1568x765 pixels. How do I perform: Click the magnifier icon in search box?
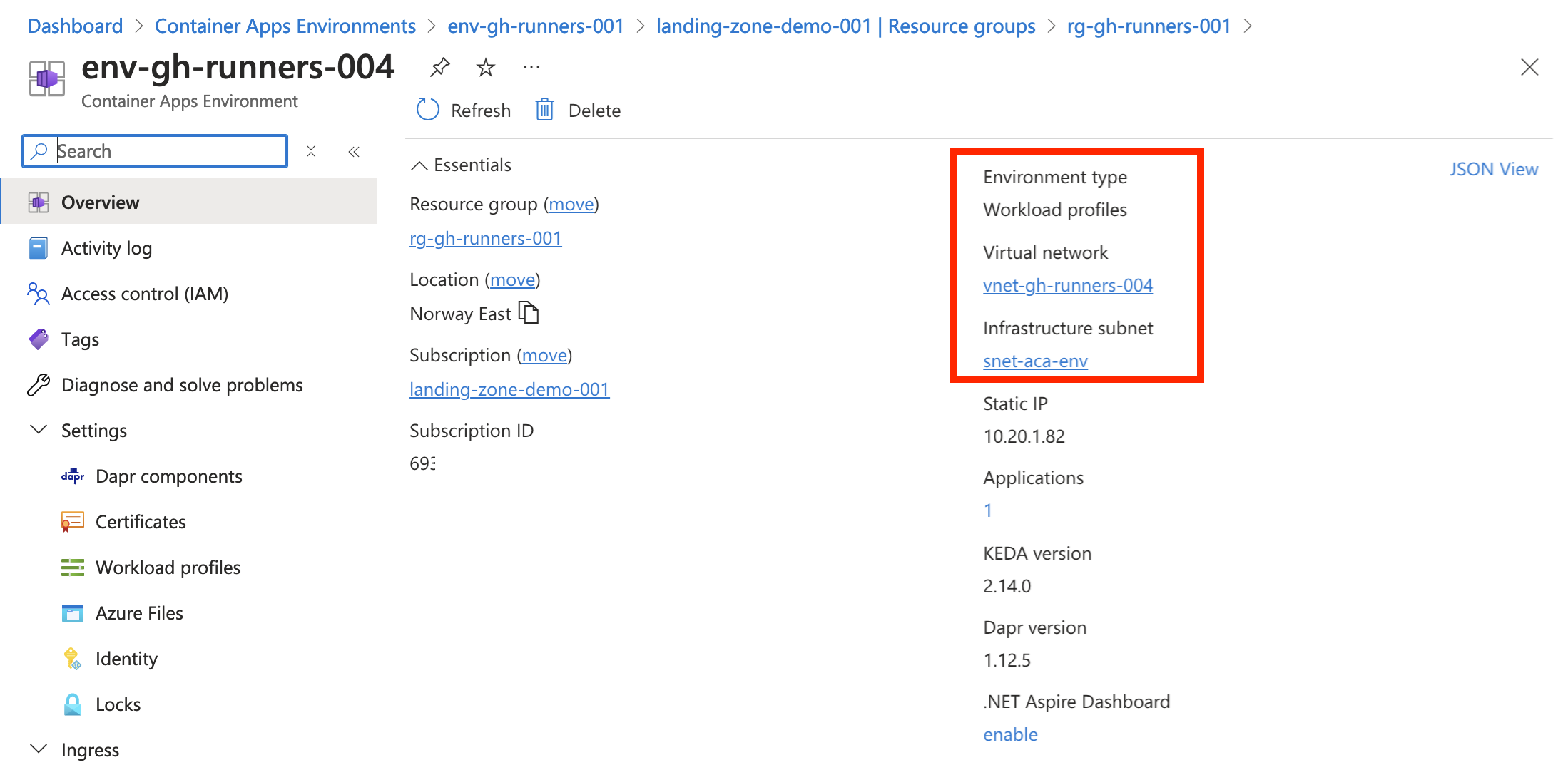coord(39,151)
